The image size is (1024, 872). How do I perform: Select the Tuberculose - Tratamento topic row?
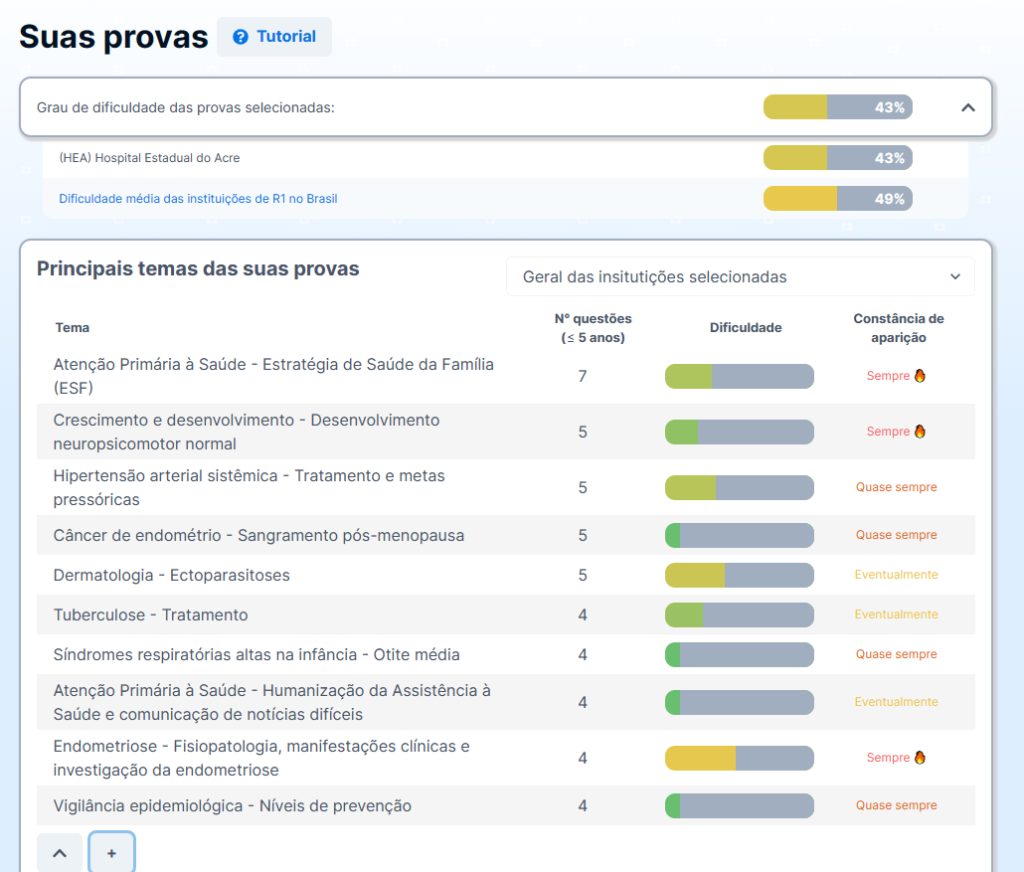[x=150, y=615]
